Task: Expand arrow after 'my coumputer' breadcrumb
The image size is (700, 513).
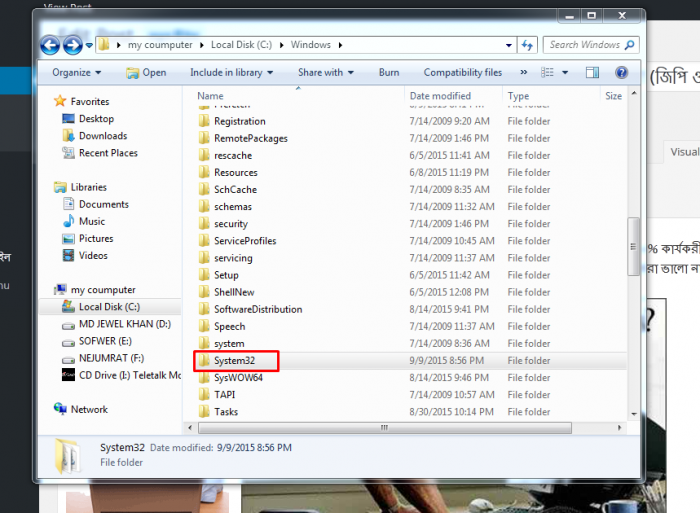Action: [201, 45]
